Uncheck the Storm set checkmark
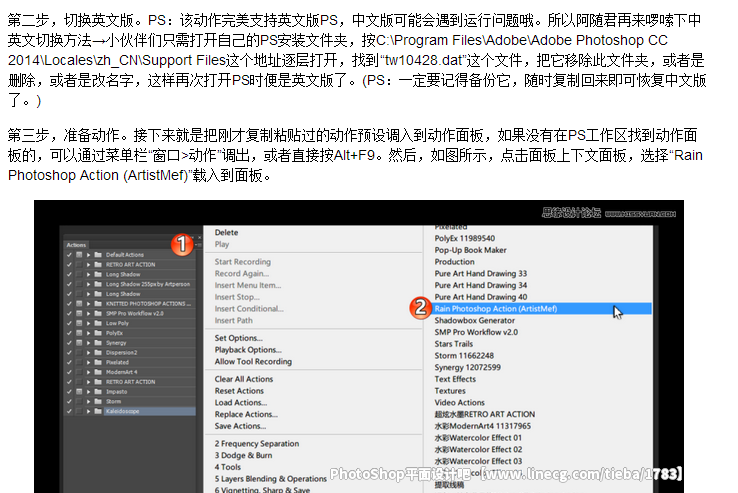This screenshot has height=493, width=738. tap(69, 402)
